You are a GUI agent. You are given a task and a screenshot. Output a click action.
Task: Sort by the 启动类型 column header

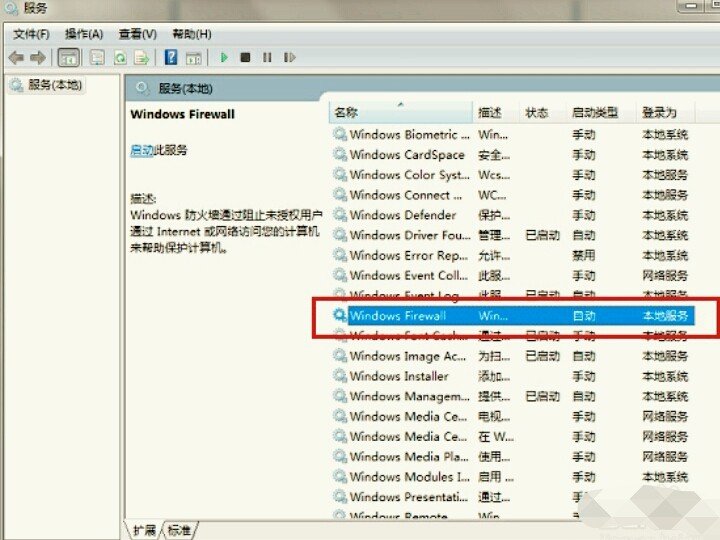coord(601,112)
